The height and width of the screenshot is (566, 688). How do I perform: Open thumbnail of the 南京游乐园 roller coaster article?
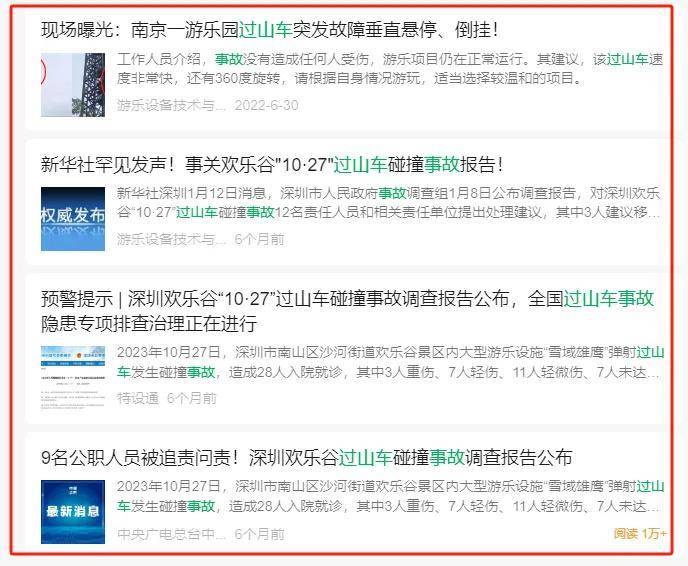(73, 85)
